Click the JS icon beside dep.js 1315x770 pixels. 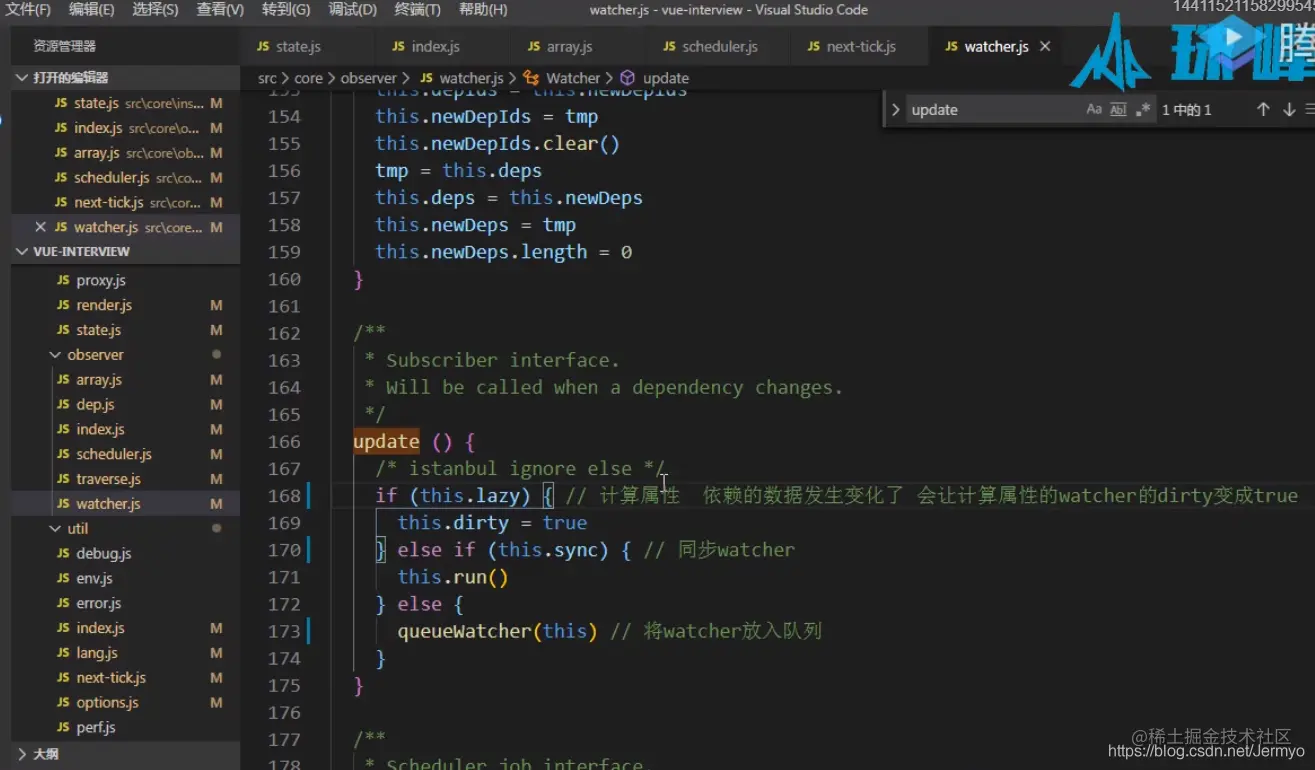tap(64, 405)
